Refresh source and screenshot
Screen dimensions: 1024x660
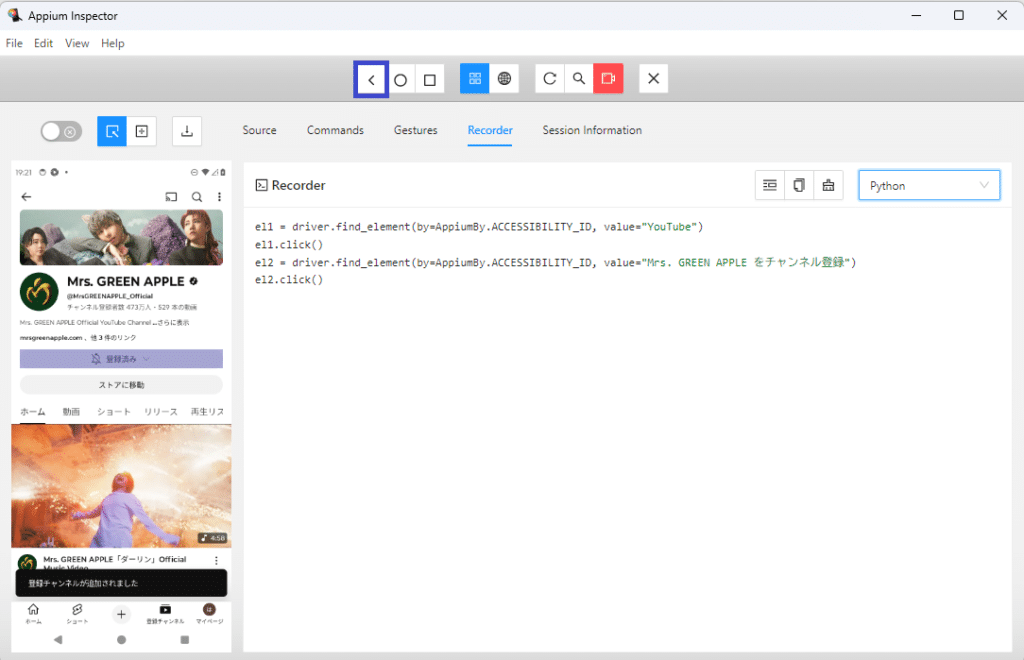pos(549,79)
